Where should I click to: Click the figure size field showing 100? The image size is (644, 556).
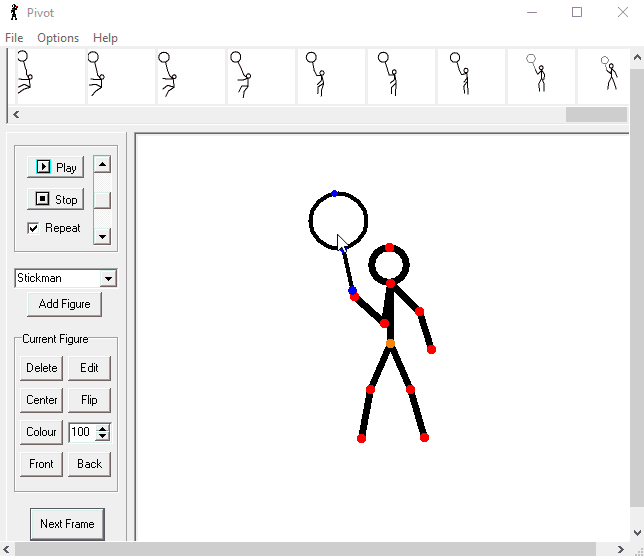[82, 432]
